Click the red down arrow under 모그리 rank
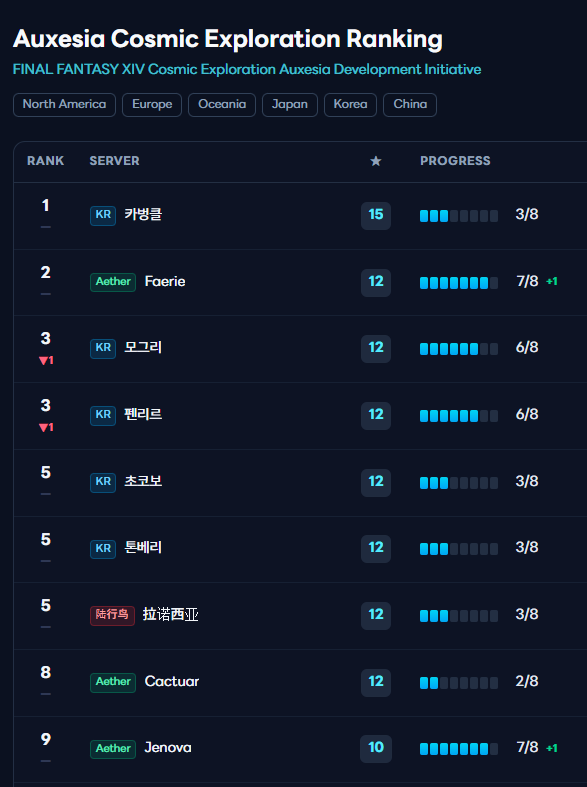587x787 pixels. click(43, 360)
